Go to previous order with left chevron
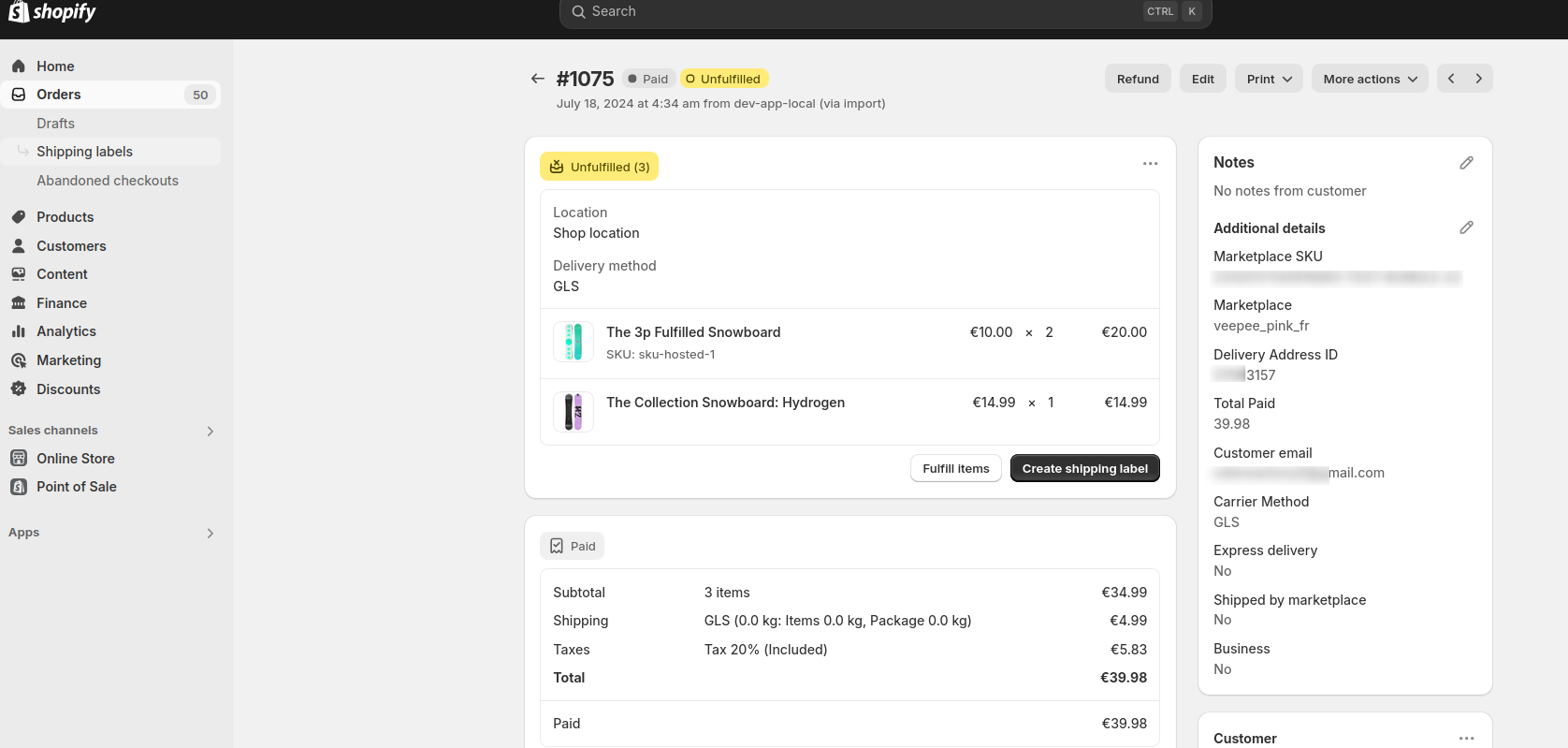Screen dimensions: 1568x748 tap(1451, 79)
